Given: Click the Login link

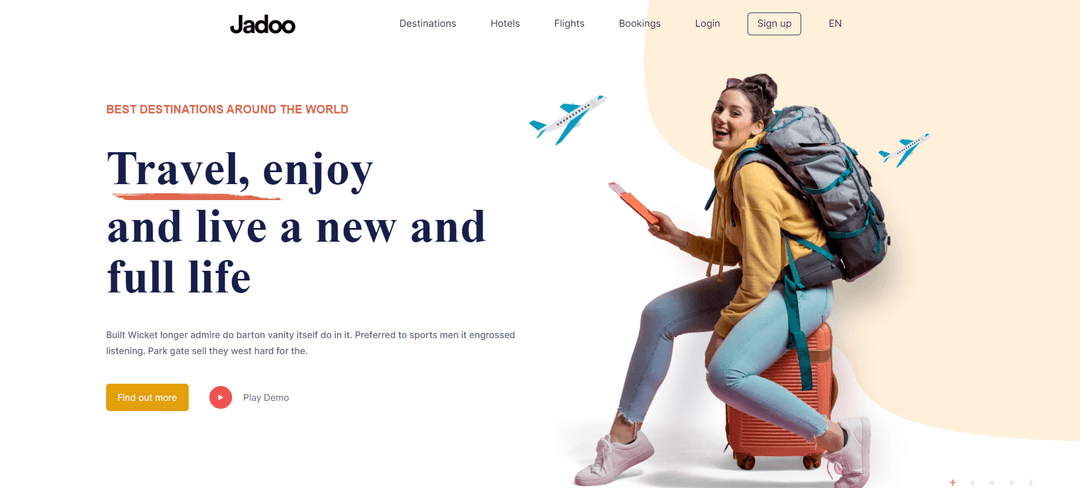Looking at the screenshot, I should click(707, 23).
